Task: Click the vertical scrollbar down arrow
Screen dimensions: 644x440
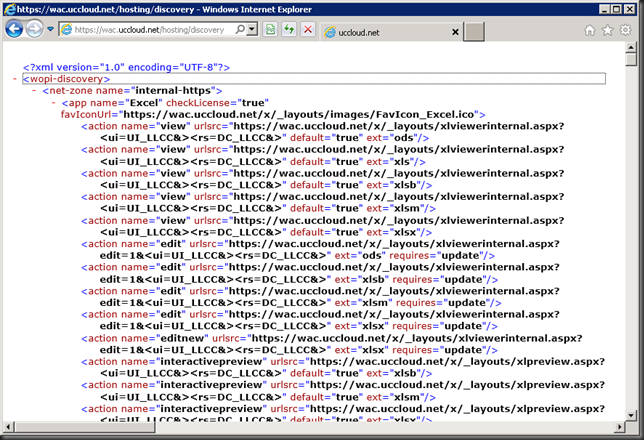Action: point(631,415)
